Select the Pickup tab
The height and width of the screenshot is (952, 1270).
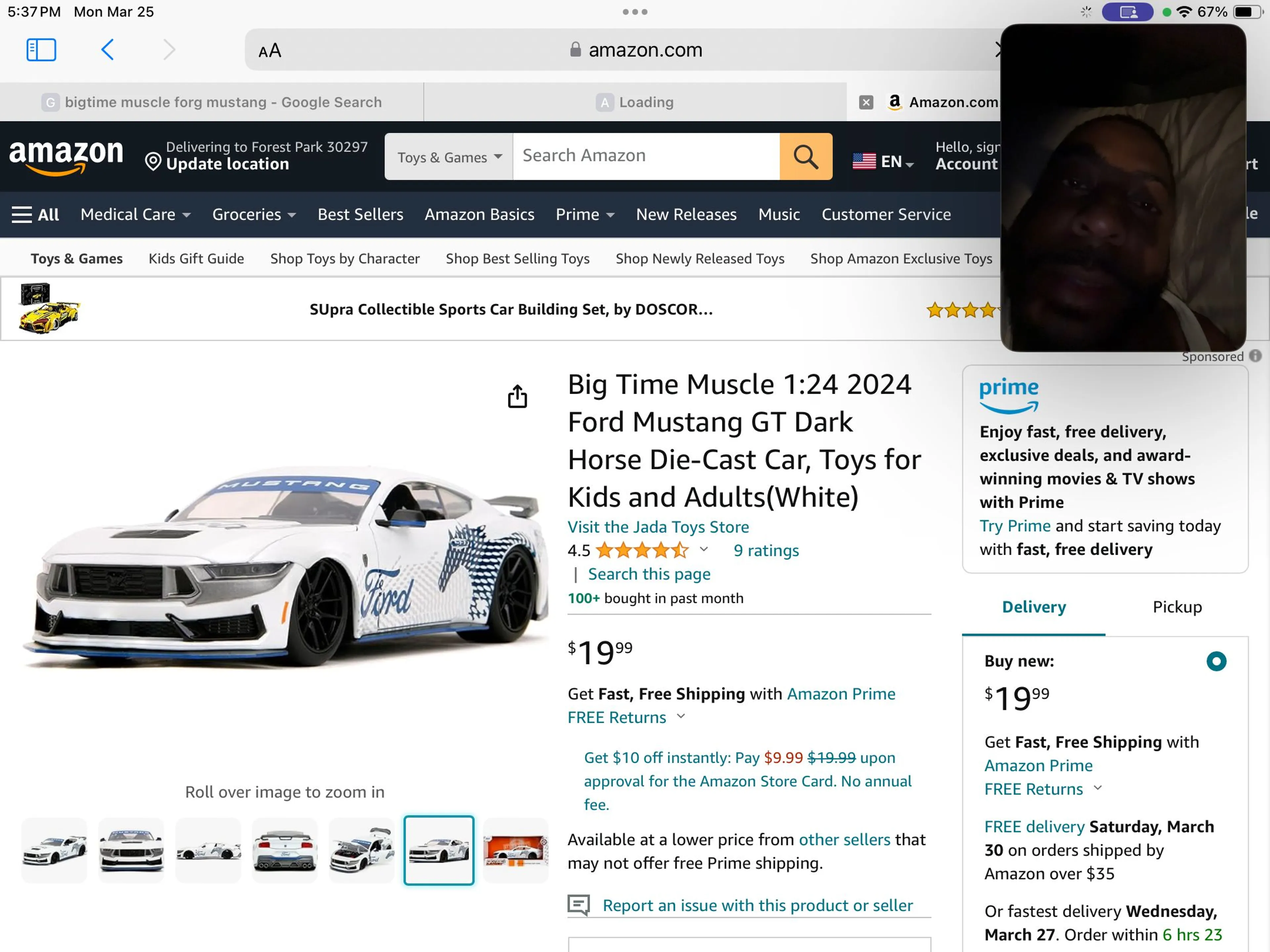1177,607
